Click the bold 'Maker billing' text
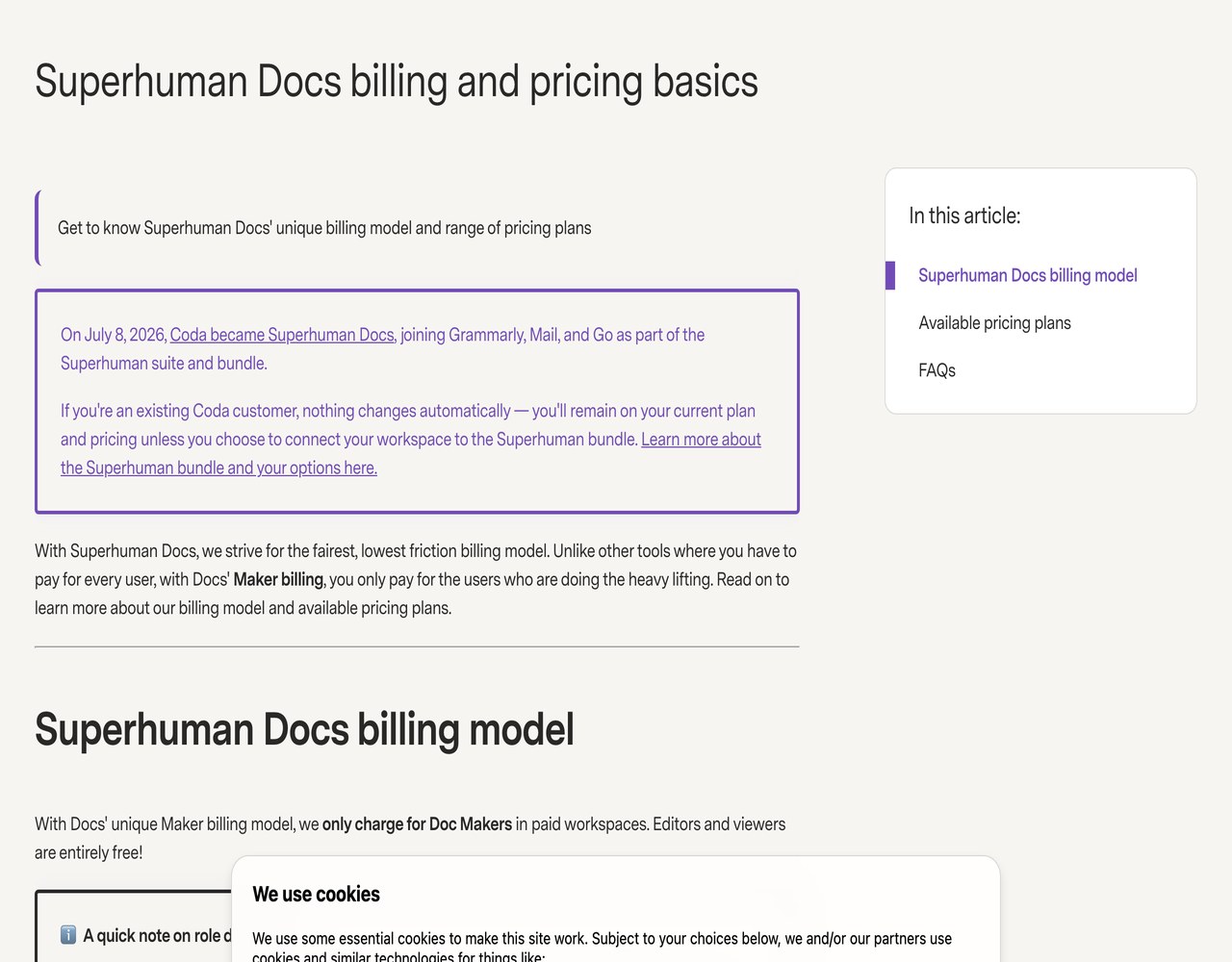Screen dimensions: 1232x962 click(278, 579)
